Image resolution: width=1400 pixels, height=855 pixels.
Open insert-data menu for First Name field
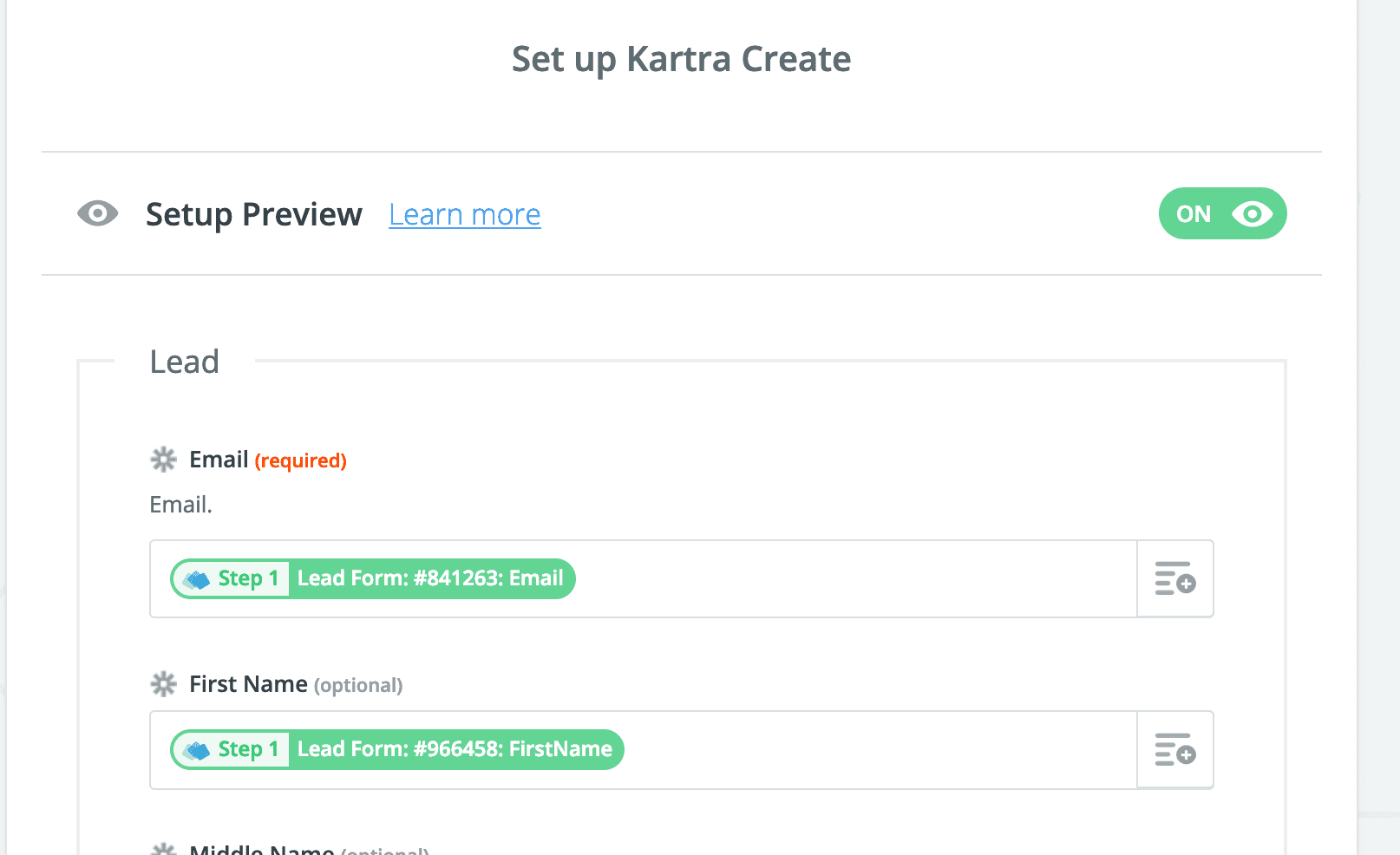point(1175,749)
